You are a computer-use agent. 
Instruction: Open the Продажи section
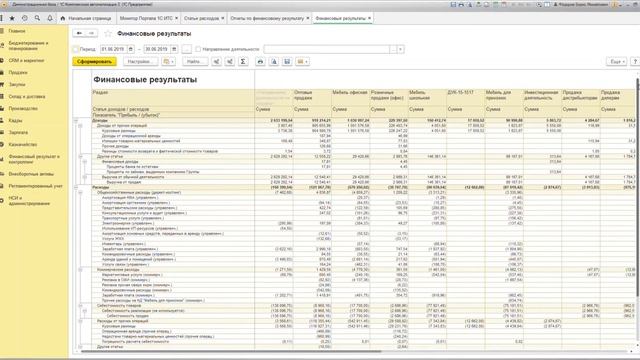[x=18, y=73]
